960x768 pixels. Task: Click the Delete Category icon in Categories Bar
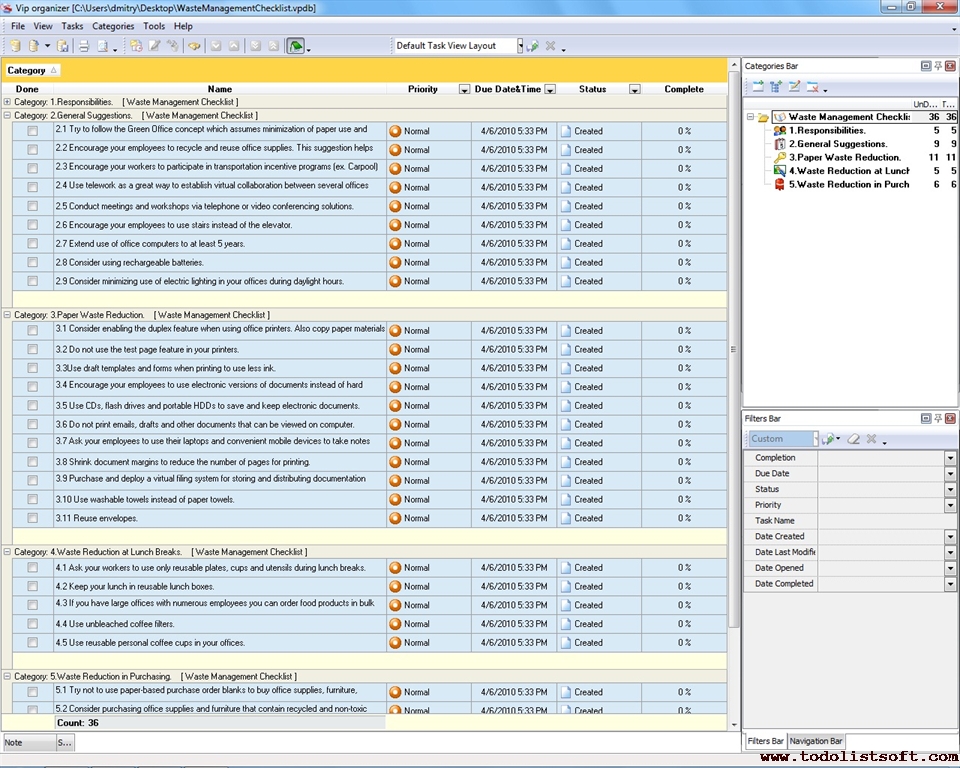[813, 87]
